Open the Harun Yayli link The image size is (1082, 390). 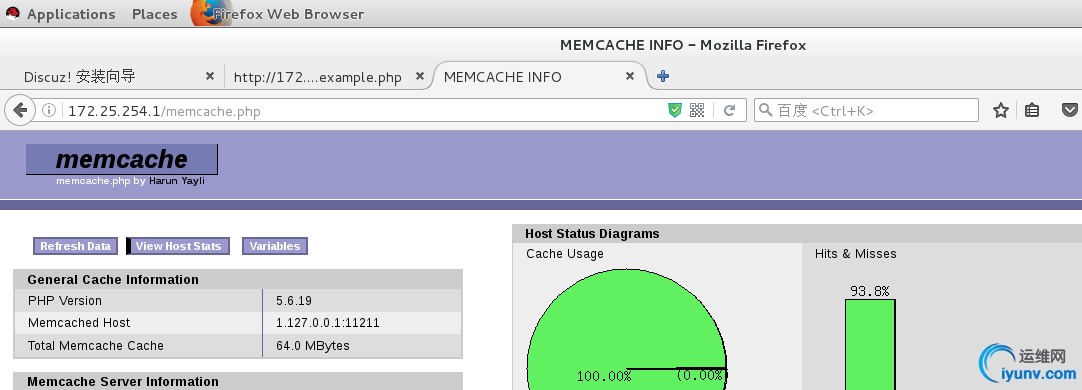(177, 181)
